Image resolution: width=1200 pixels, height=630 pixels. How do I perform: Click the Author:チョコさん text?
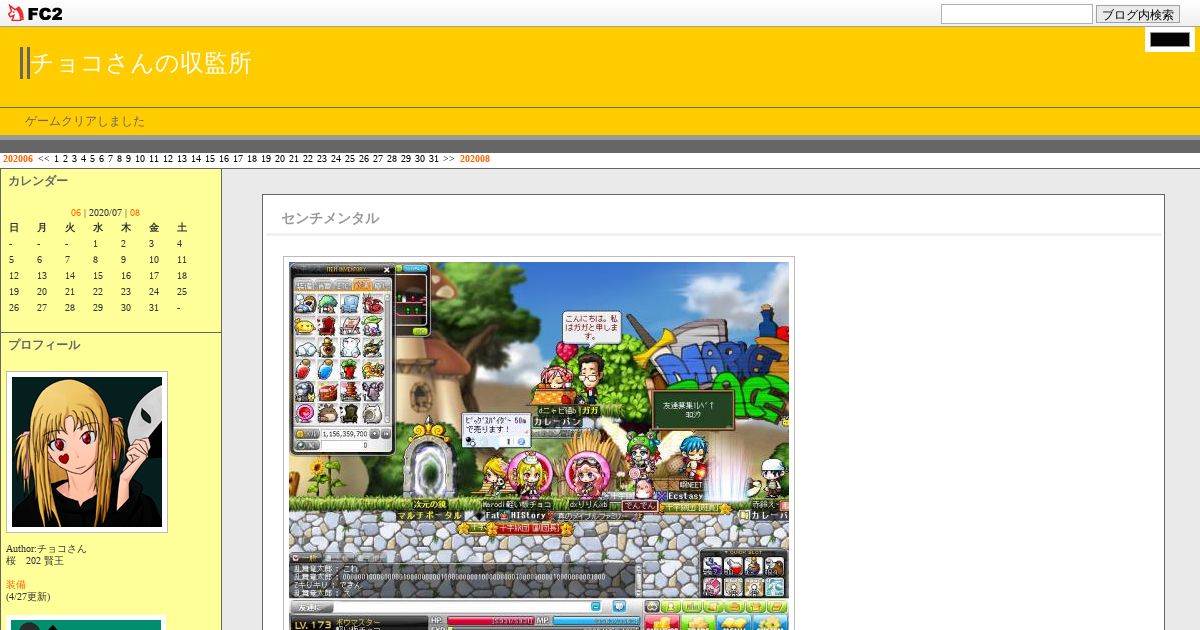[x=46, y=549]
